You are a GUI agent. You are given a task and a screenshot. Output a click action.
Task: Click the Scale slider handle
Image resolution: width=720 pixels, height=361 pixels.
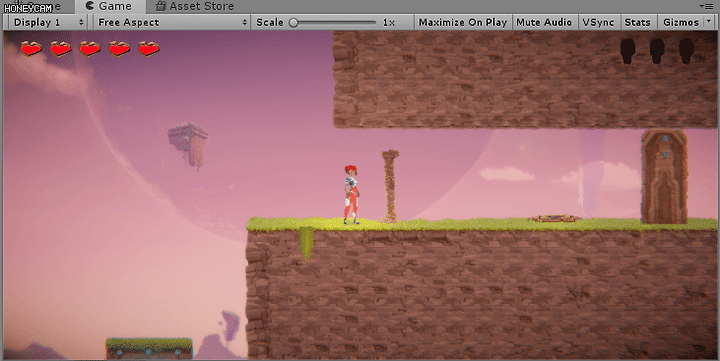click(x=294, y=23)
